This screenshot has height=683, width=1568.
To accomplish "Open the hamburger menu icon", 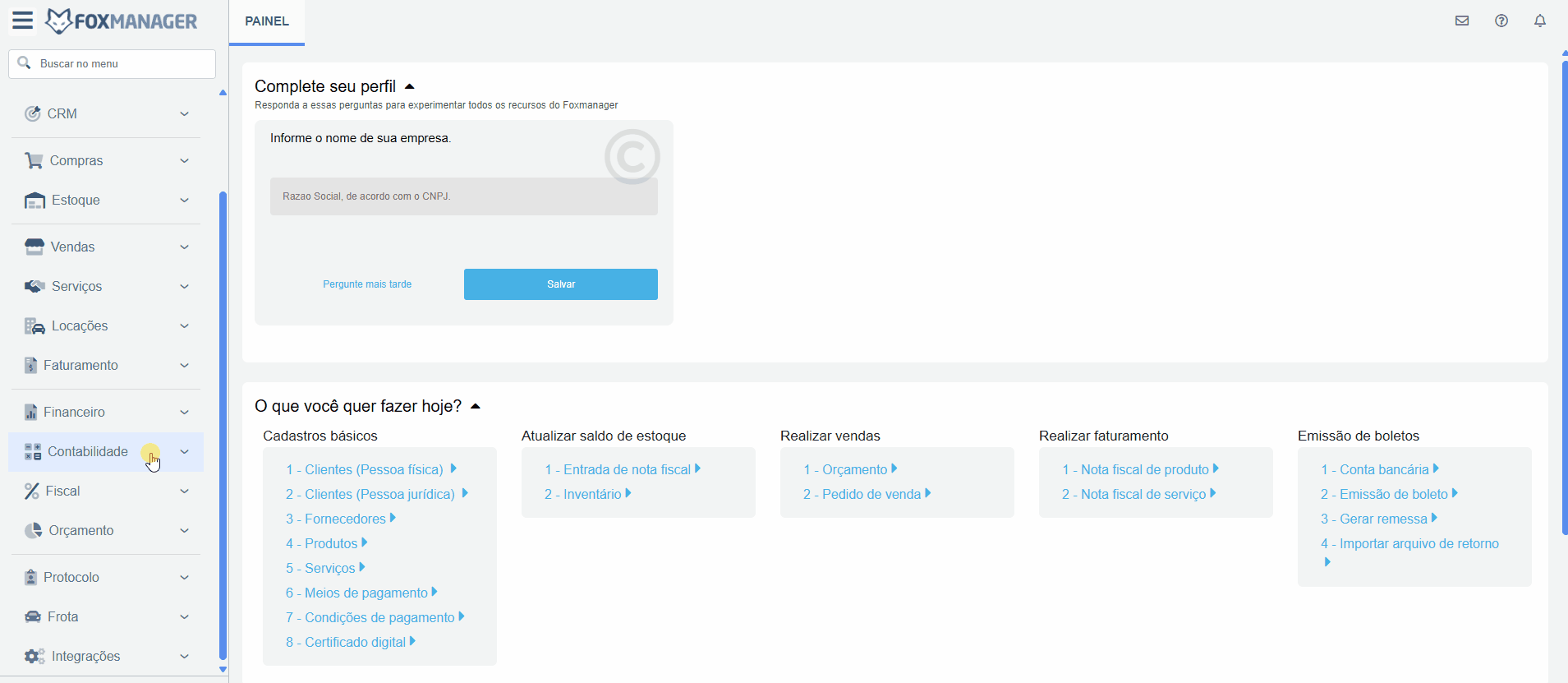I will [22, 21].
